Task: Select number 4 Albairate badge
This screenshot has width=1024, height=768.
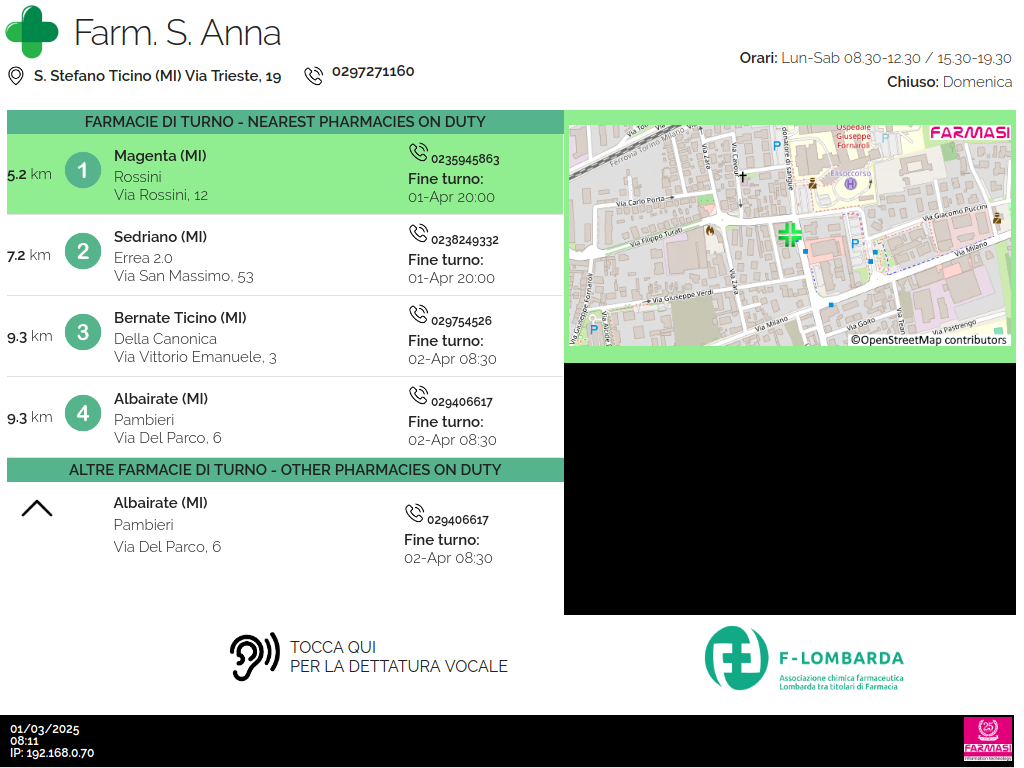Action: tap(83, 413)
